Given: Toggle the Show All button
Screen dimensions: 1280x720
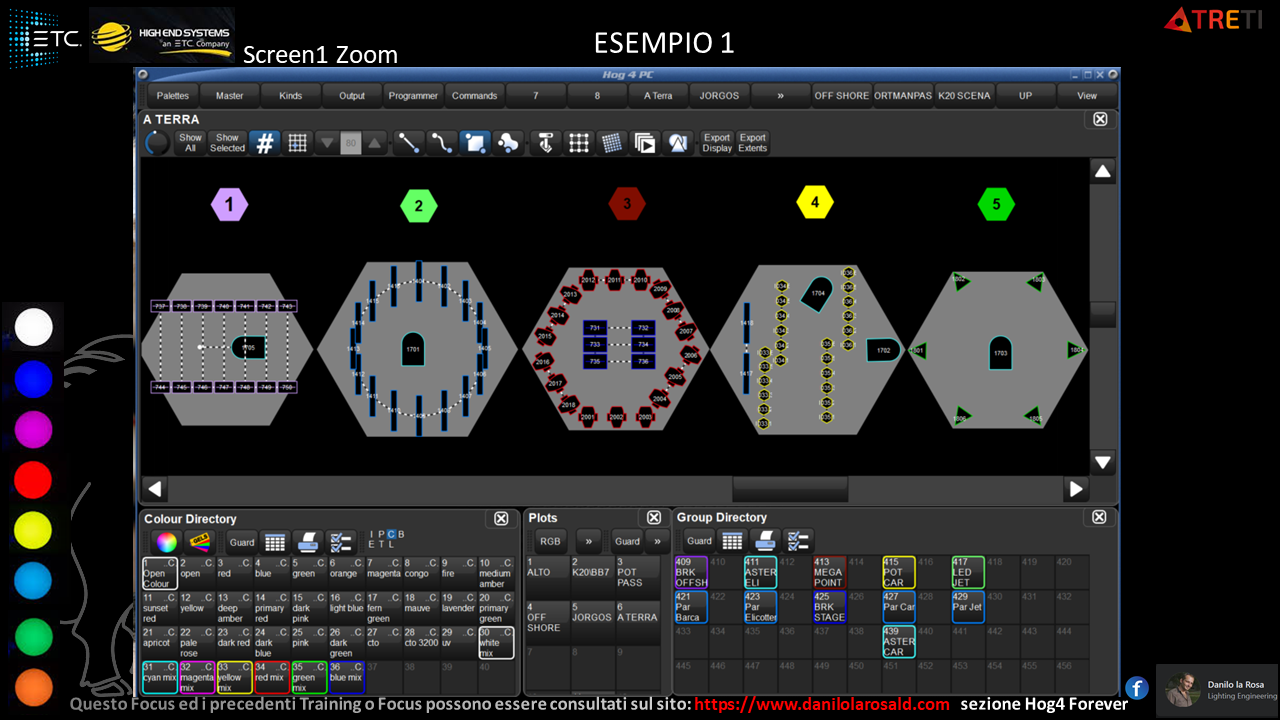Looking at the screenshot, I should tap(190, 143).
